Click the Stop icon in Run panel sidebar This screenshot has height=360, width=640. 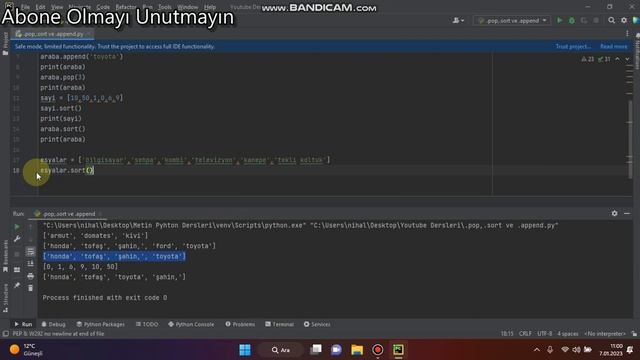[17, 254]
